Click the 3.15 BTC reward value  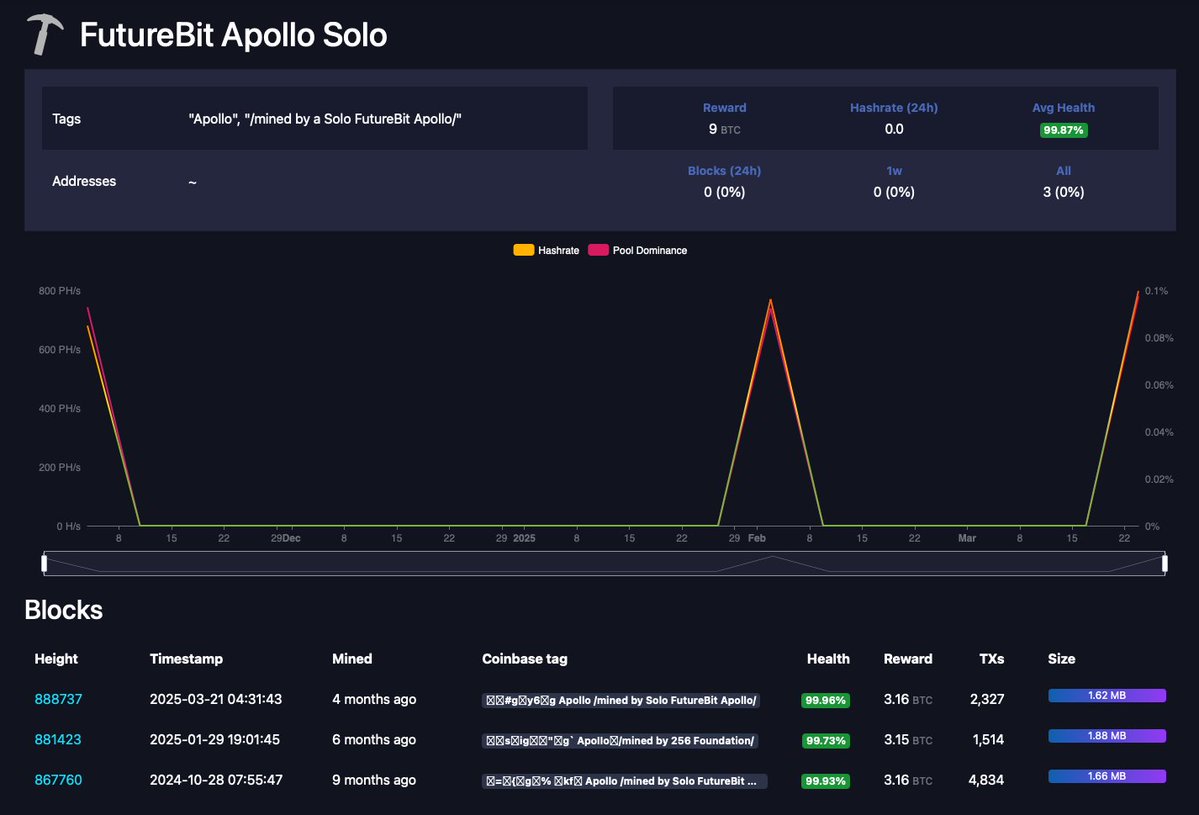pyautogui.click(x=908, y=739)
